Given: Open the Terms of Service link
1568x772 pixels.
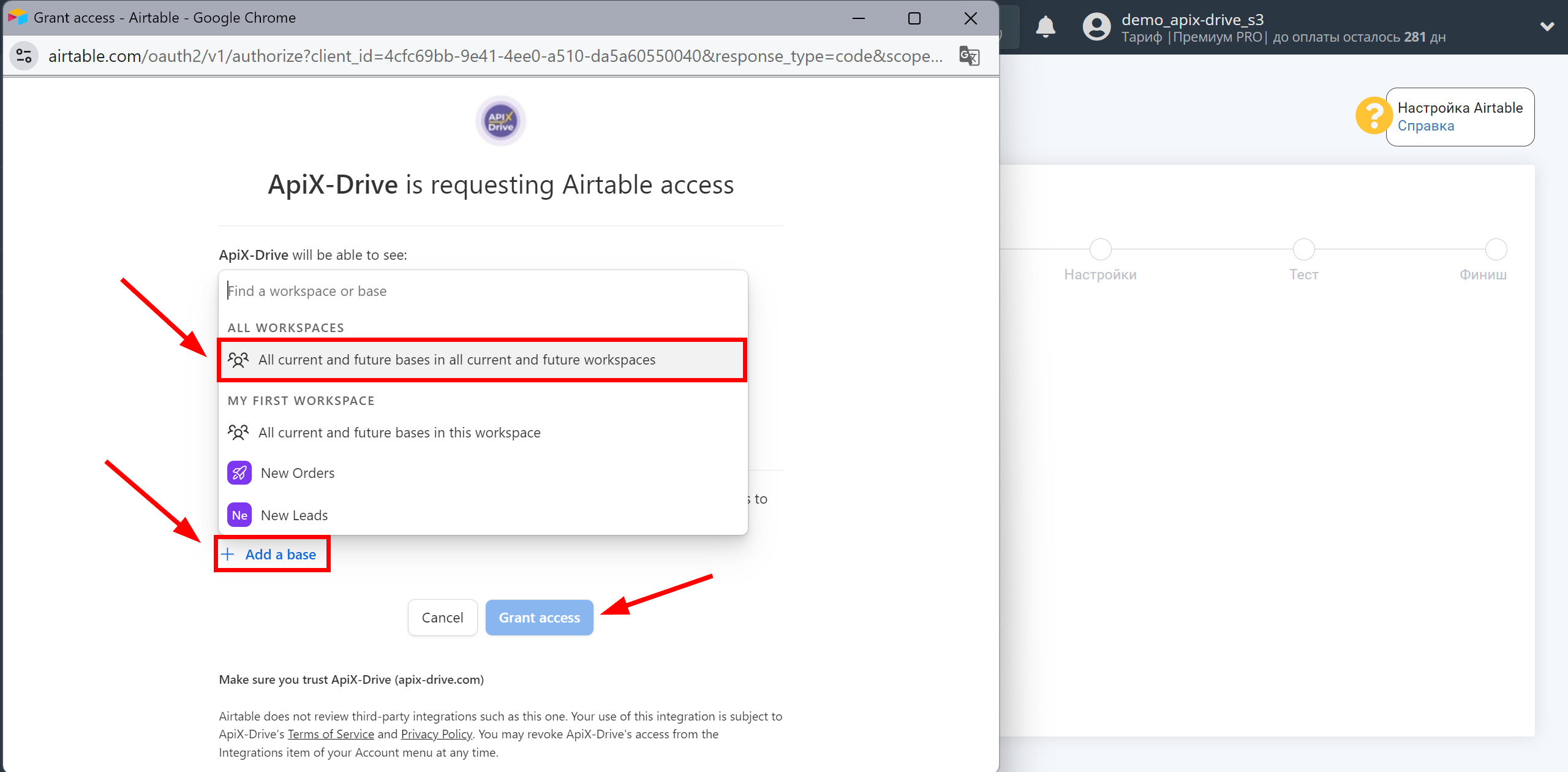Looking at the screenshot, I should click(331, 734).
